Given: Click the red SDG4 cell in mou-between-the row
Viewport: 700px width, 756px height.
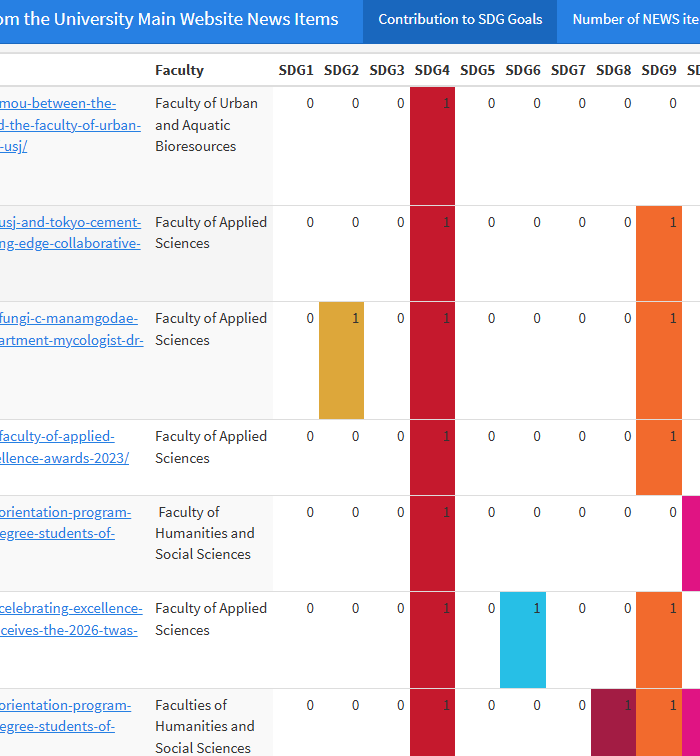Looking at the screenshot, I should click(432, 145).
